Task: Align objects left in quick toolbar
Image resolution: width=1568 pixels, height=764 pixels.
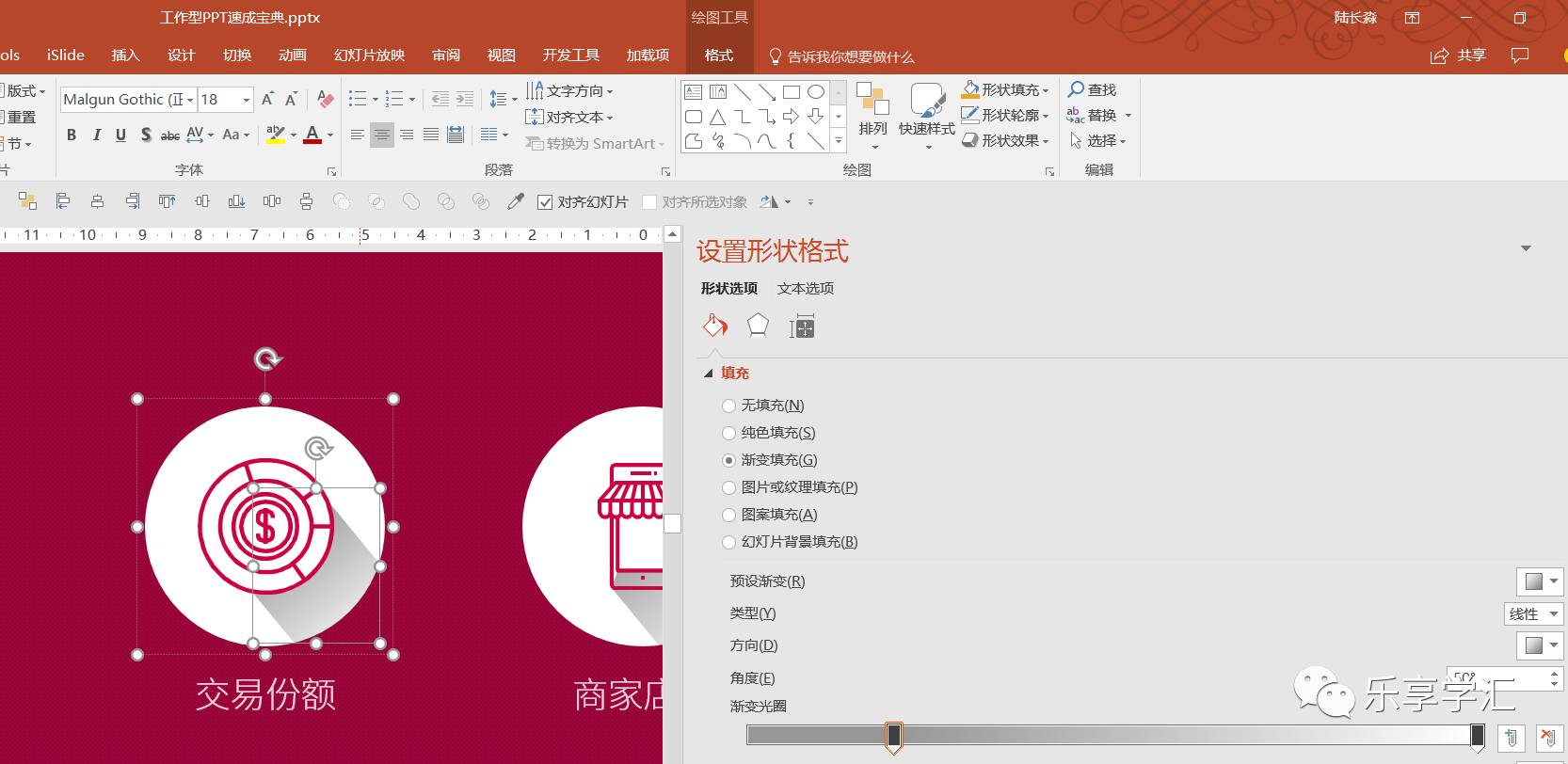Action: pos(63,201)
